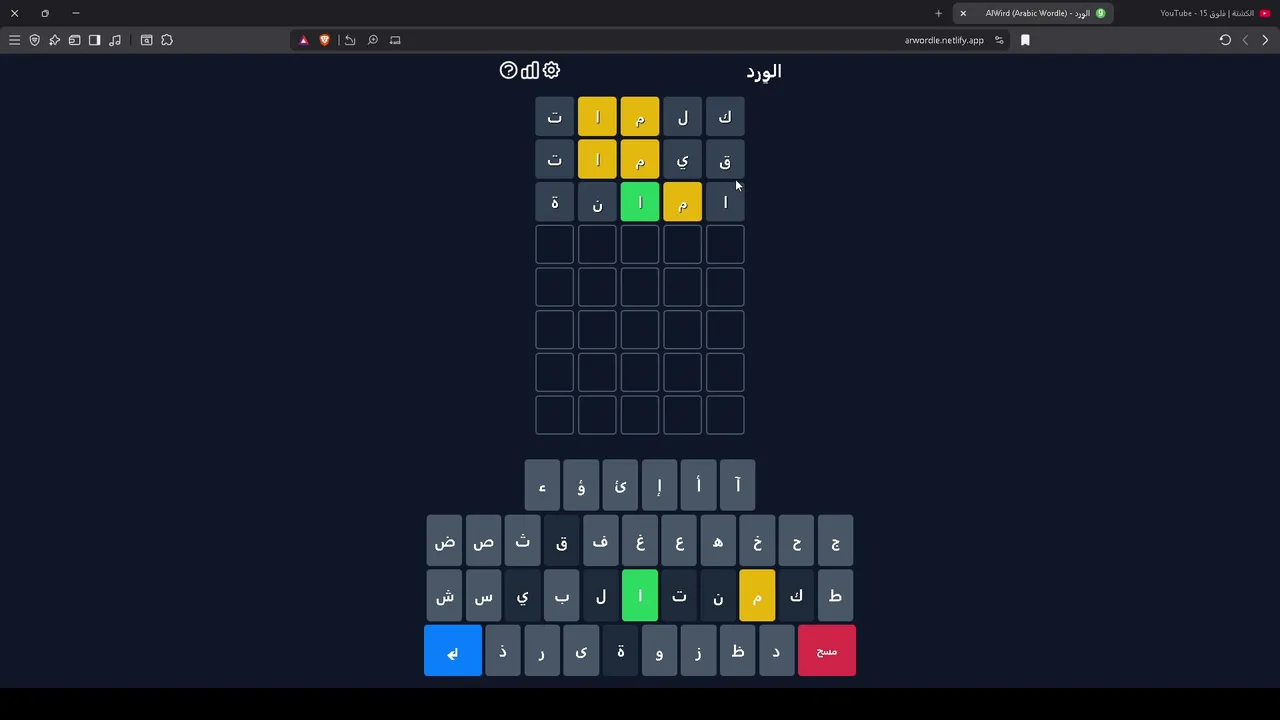The height and width of the screenshot is (720, 1280).
Task: Tap the ش key
Action: [x=444, y=596]
